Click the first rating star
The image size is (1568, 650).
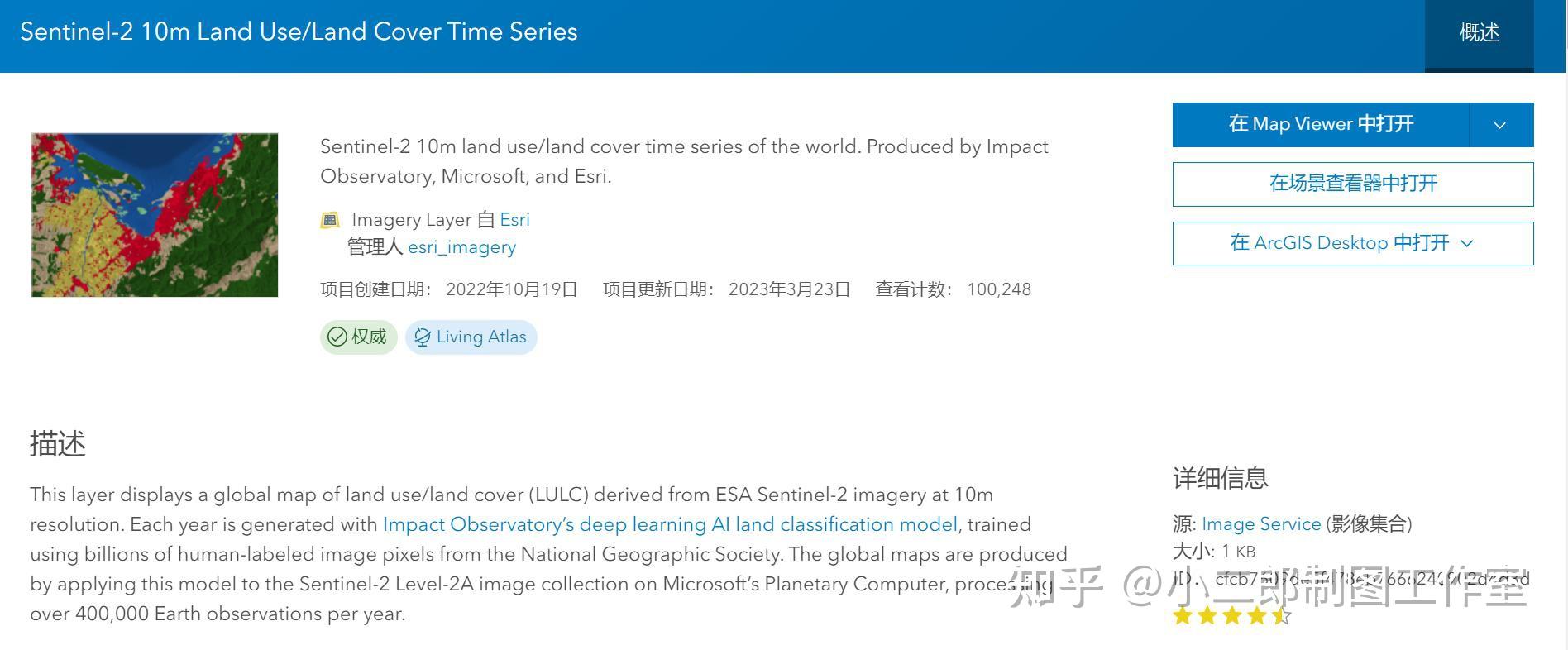tap(1183, 615)
